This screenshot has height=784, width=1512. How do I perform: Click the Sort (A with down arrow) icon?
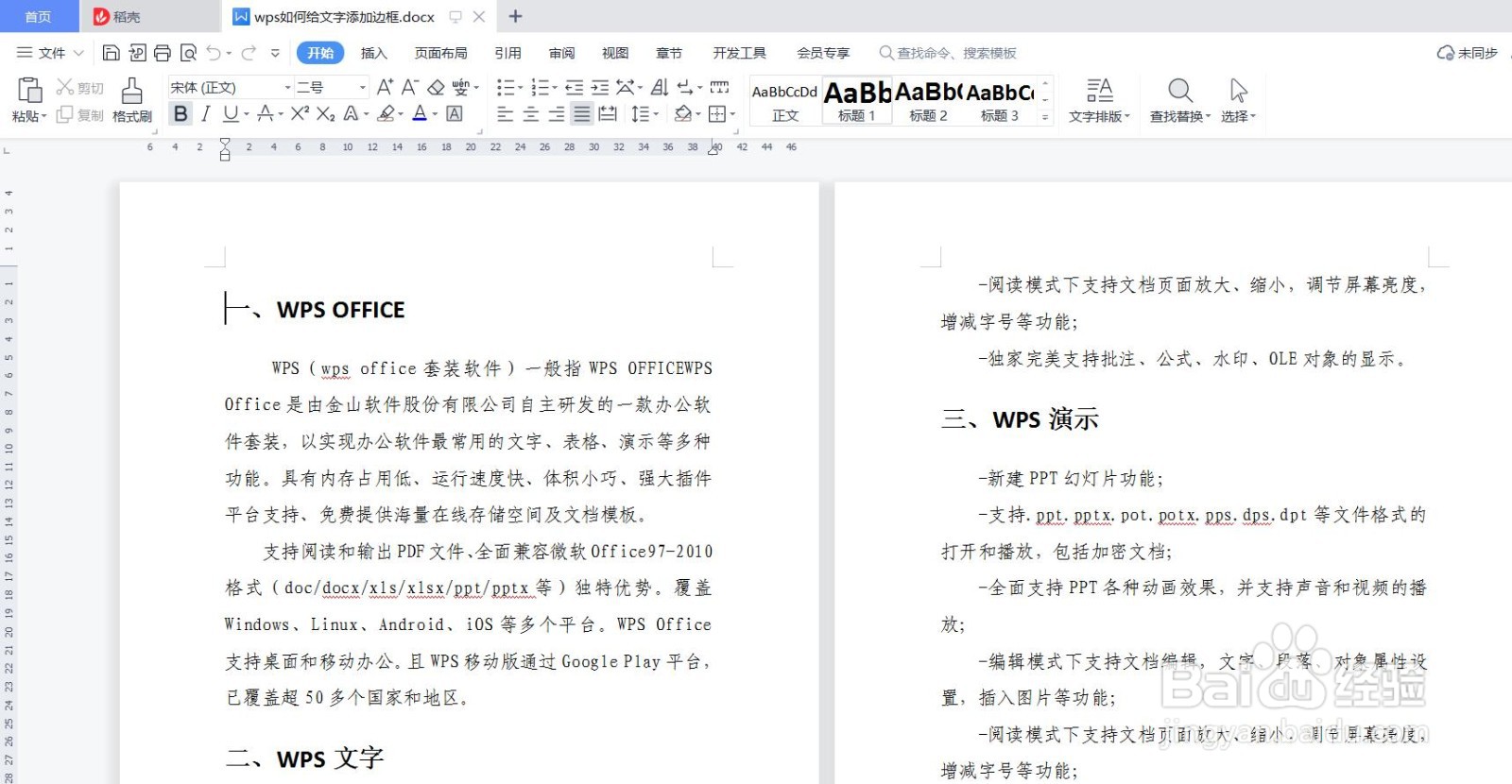coord(661,87)
